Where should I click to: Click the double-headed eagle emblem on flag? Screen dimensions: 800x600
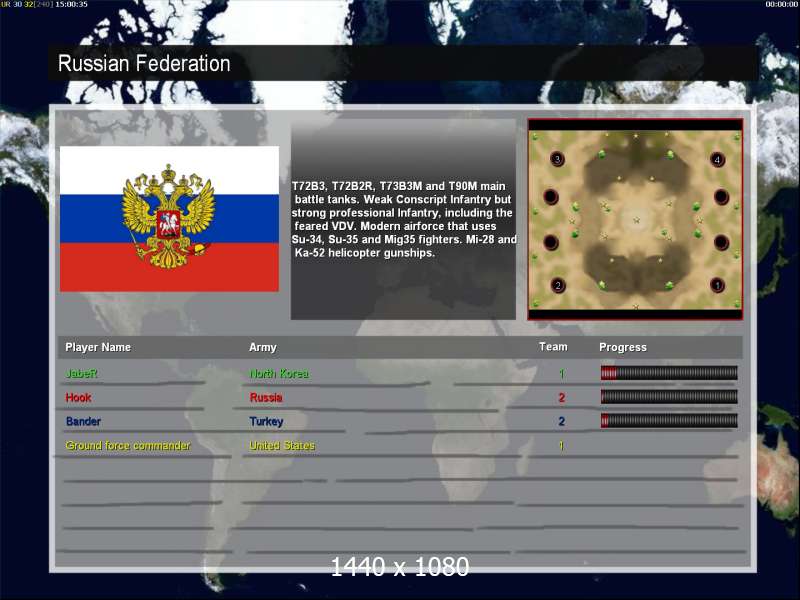coord(168,216)
